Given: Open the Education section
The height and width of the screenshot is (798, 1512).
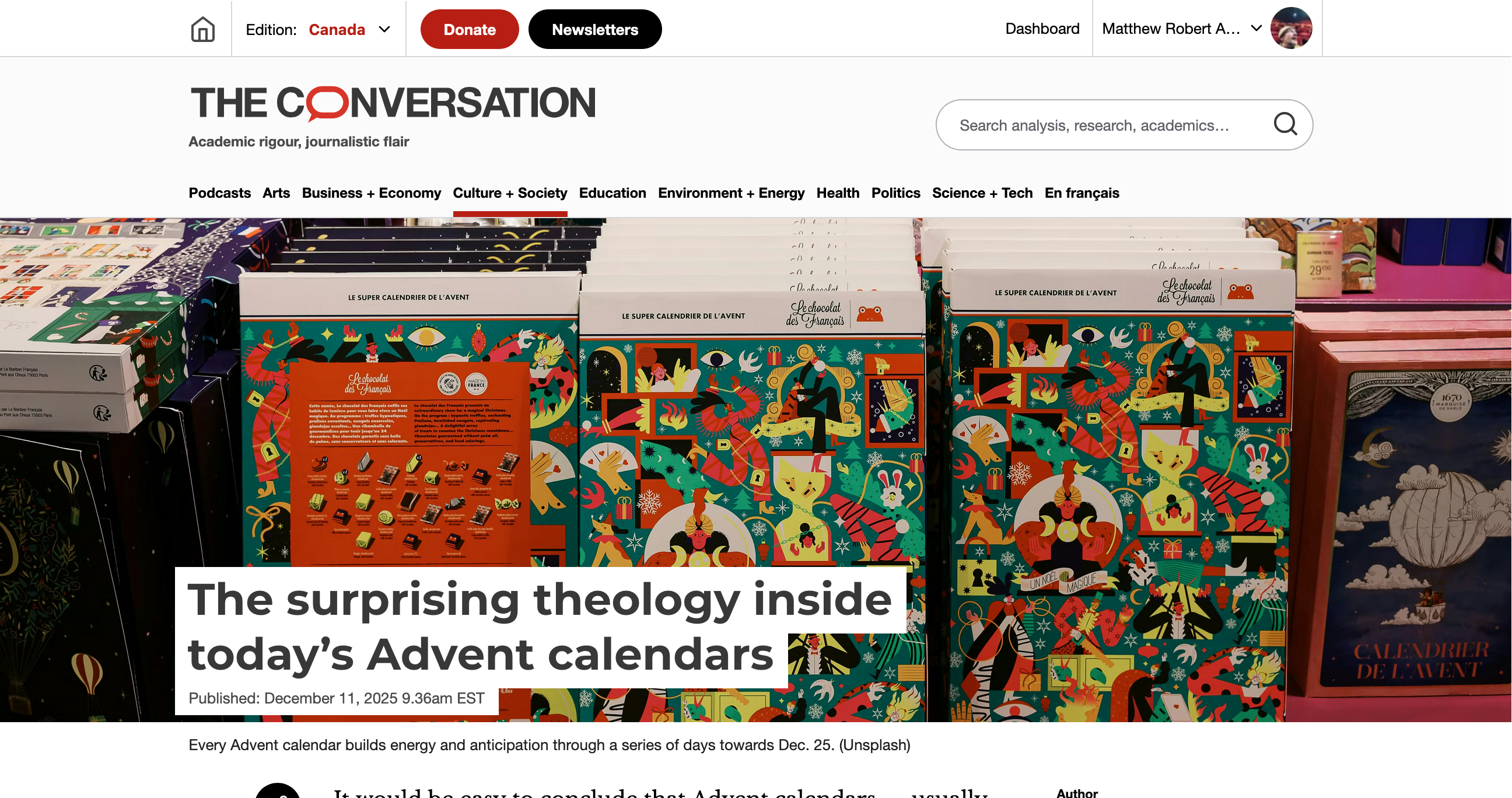Looking at the screenshot, I should [x=612, y=193].
